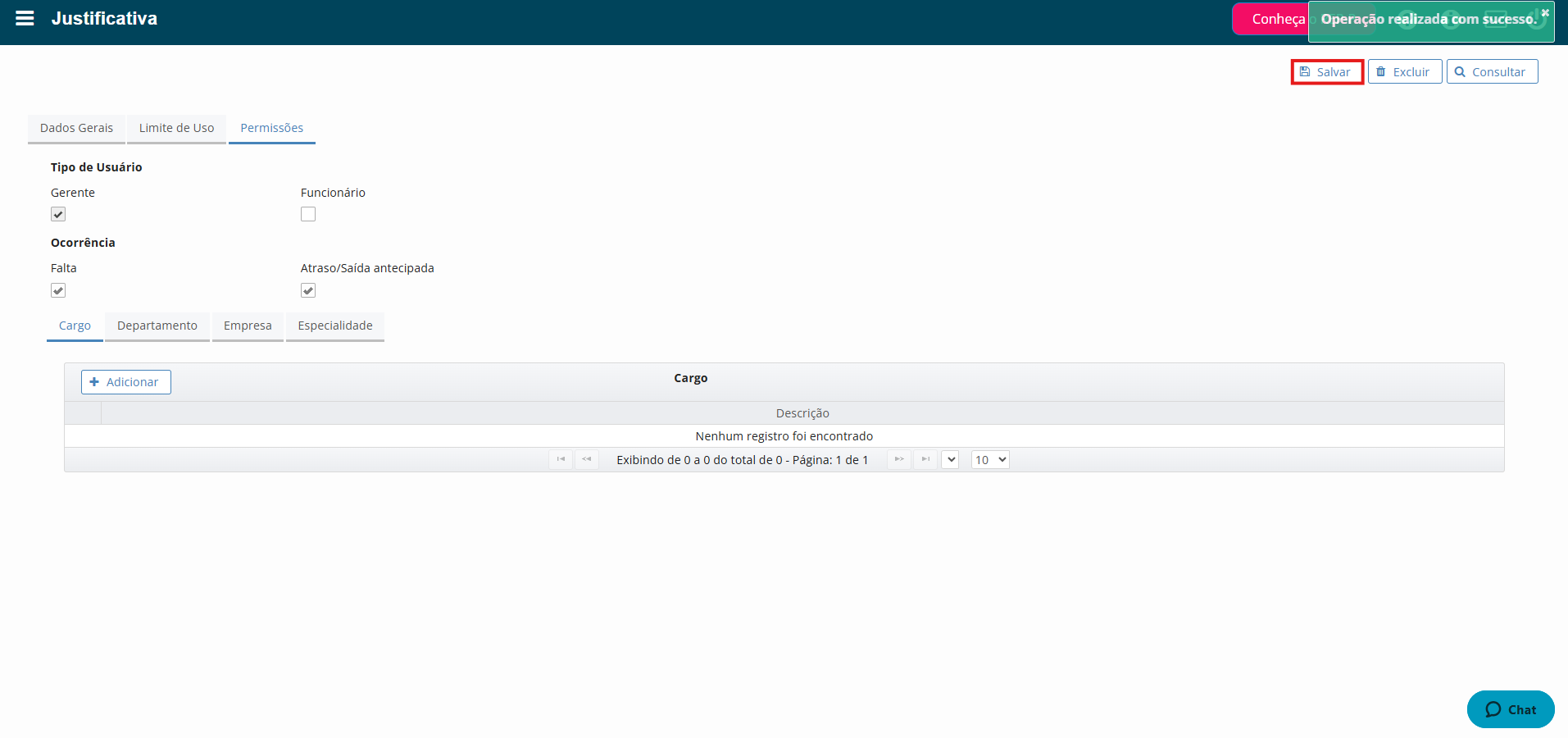Click the Consultar button

click(x=1492, y=72)
